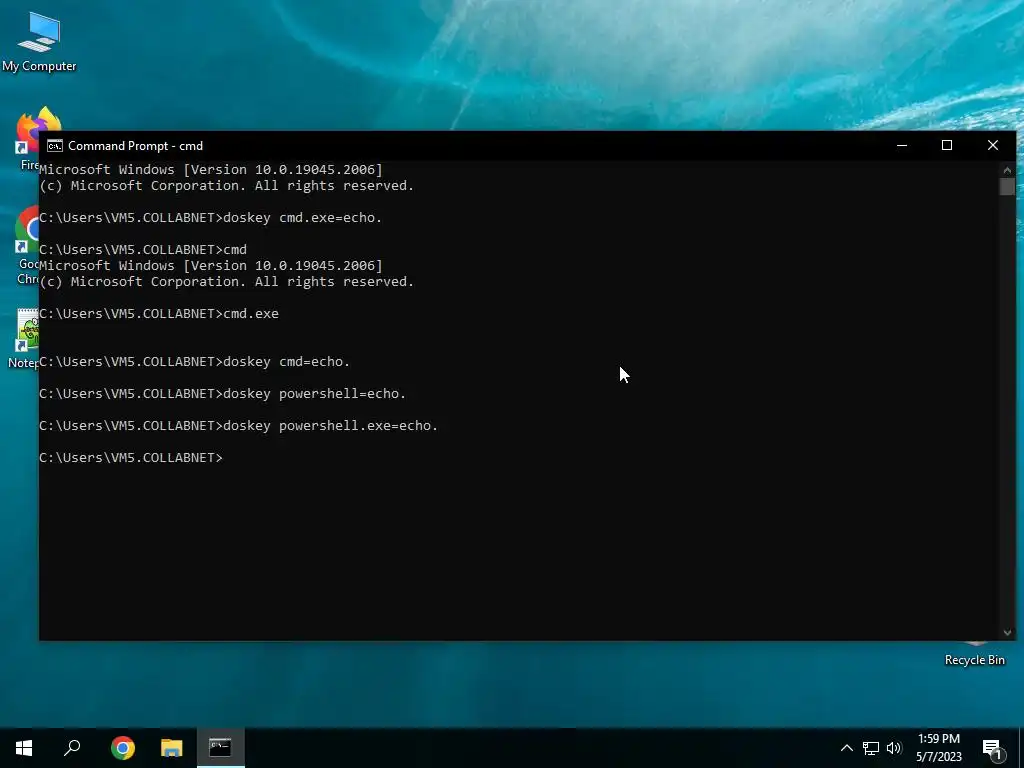Open the network status tray icon

pos(871,748)
